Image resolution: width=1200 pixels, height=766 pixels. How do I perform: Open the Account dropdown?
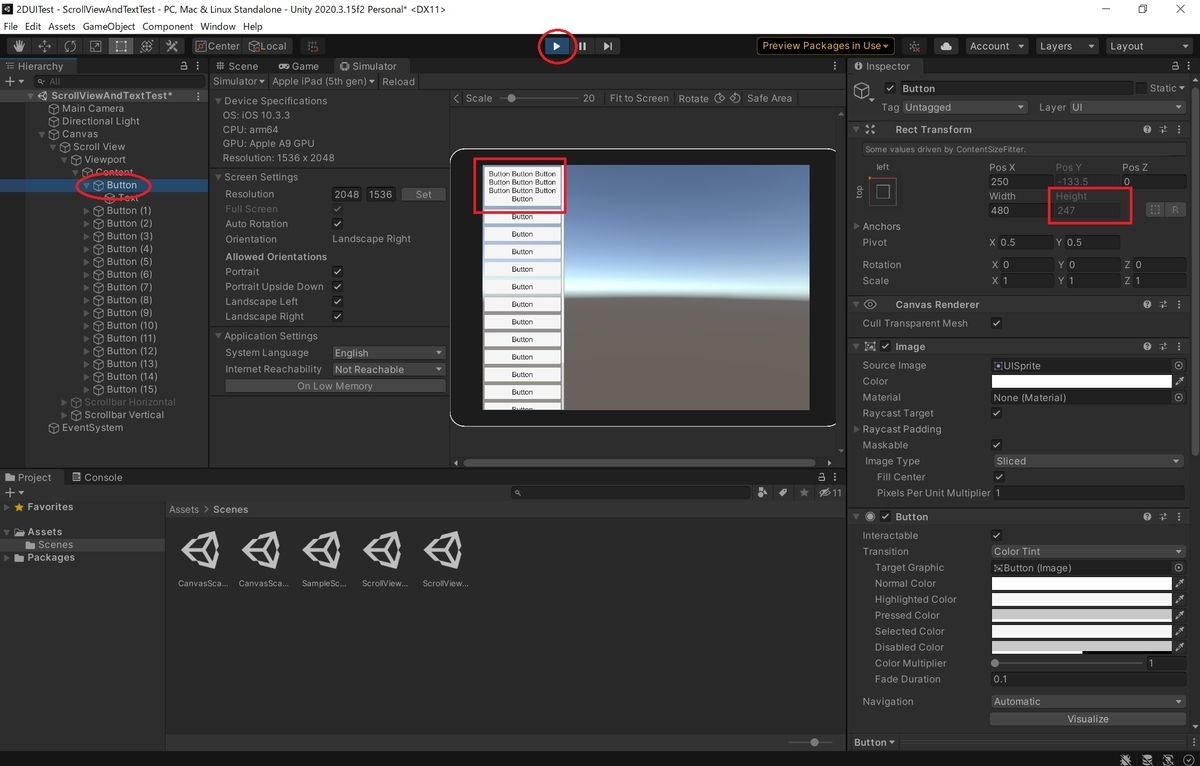996,46
